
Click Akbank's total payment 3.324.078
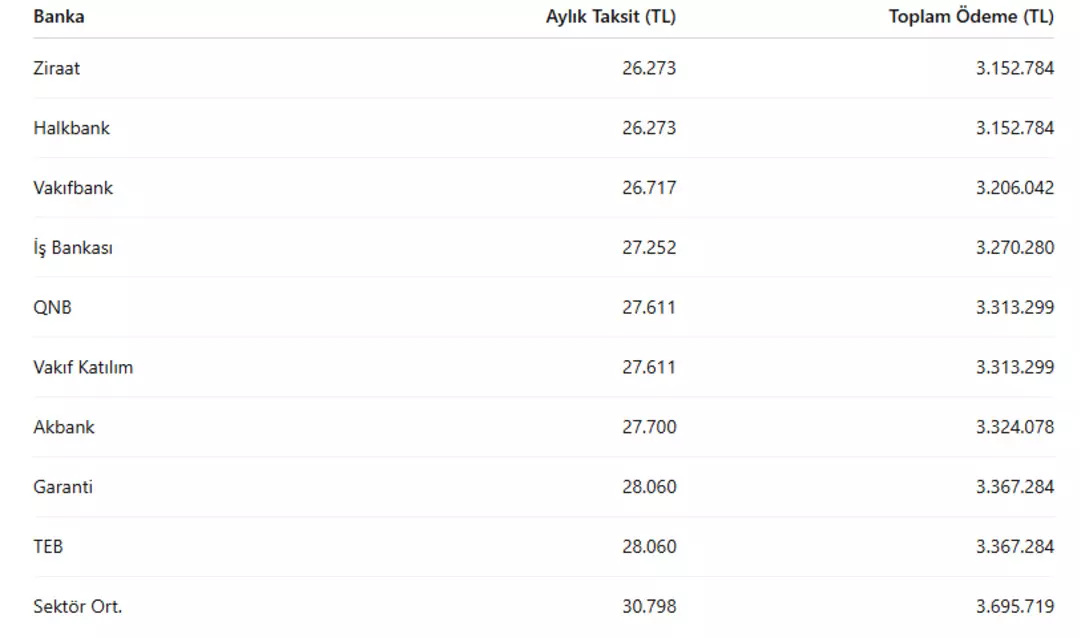1014,427
